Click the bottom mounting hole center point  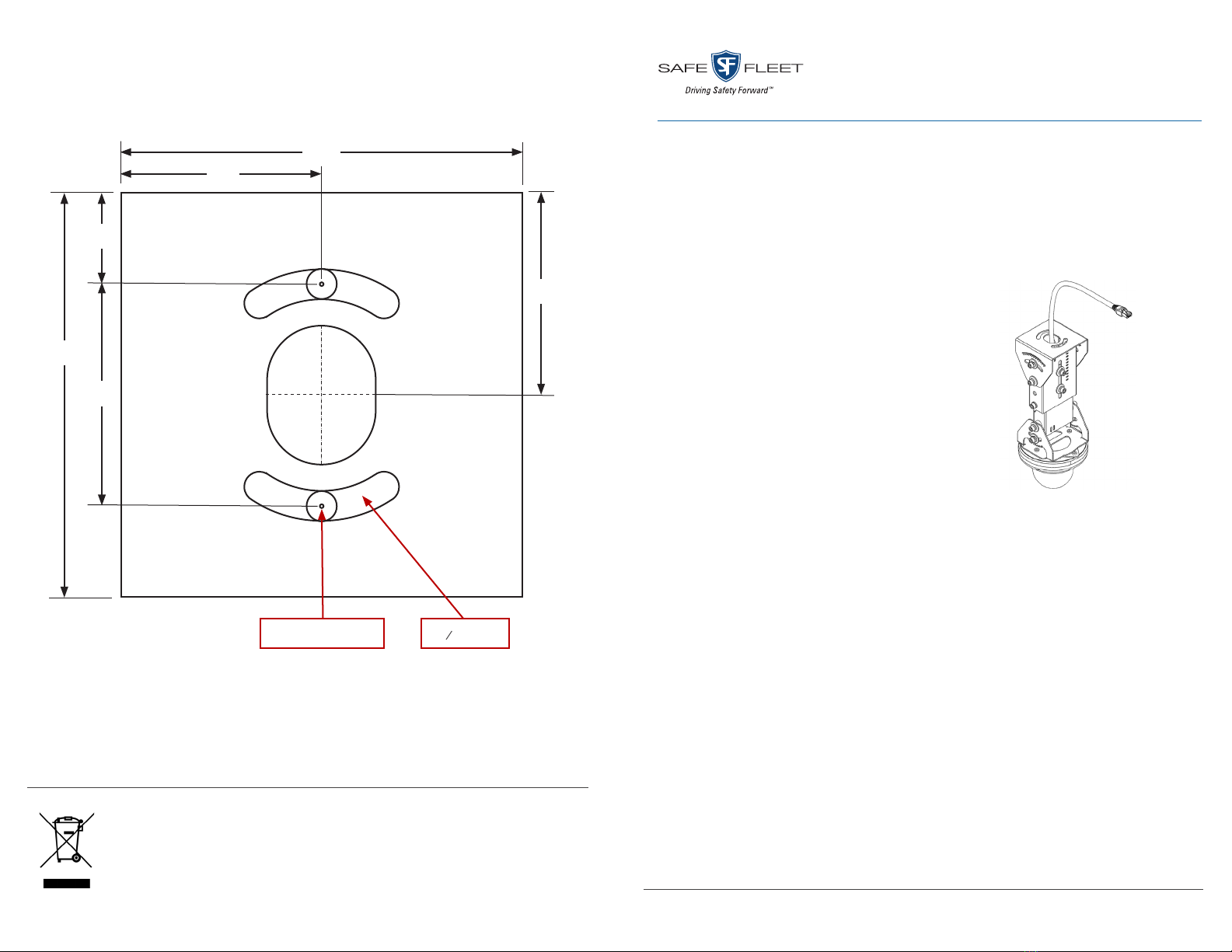(x=322, y=506)
